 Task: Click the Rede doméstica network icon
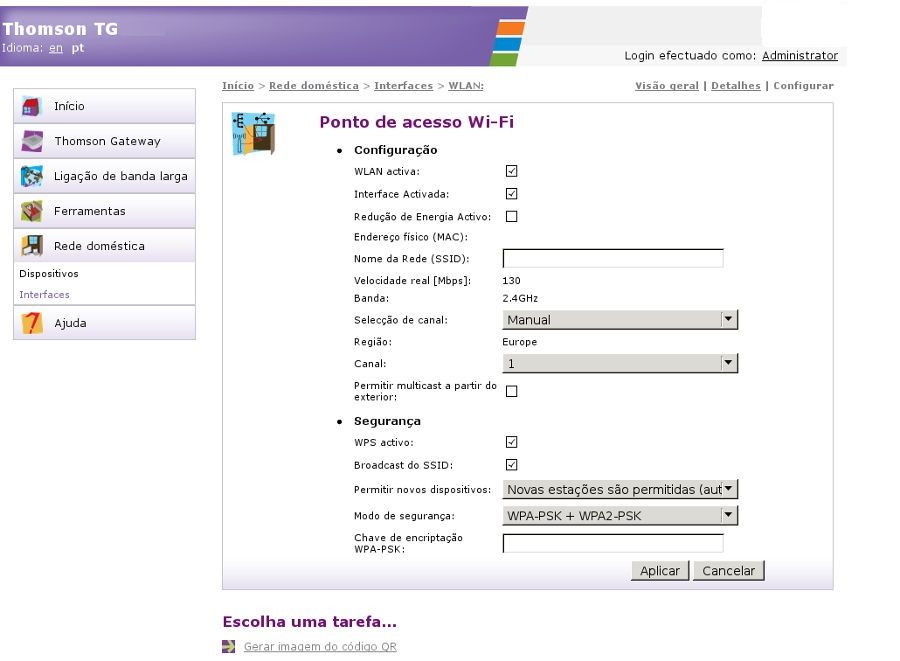[x=32, y=246]
